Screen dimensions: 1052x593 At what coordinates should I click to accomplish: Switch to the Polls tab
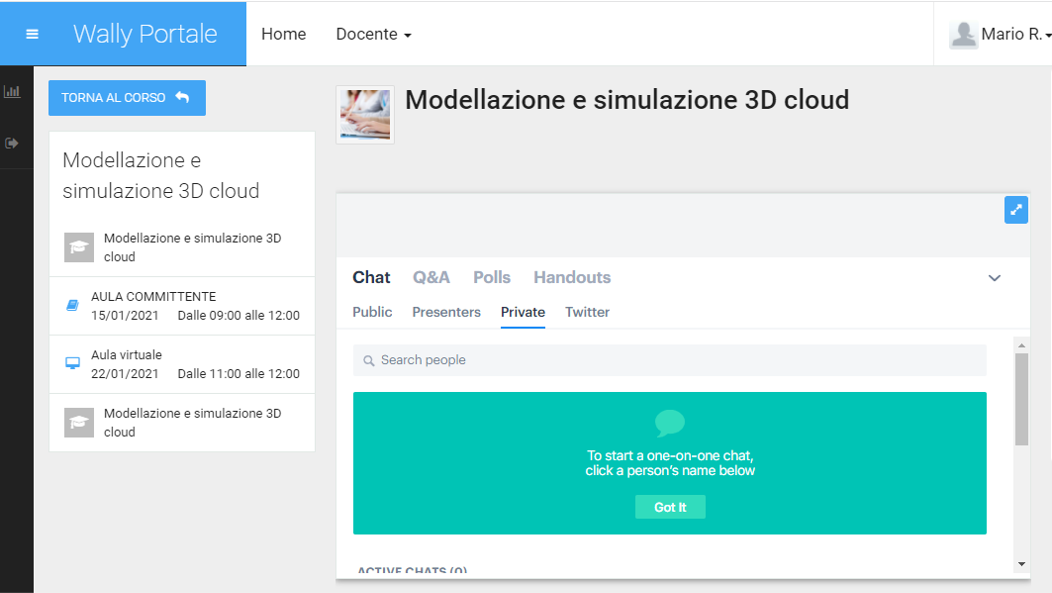pos(492,277)
